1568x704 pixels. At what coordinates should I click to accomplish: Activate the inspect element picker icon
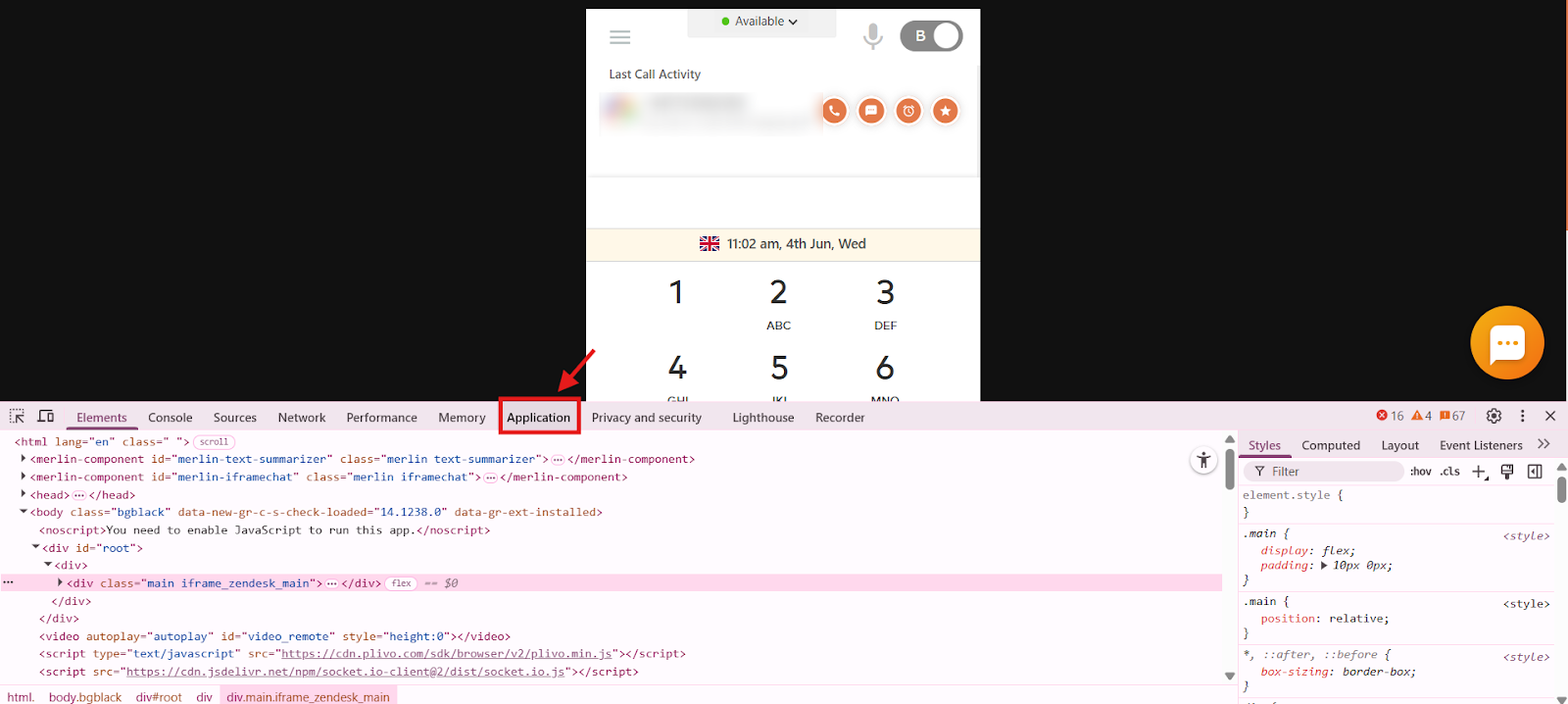[x=17, y=417]
